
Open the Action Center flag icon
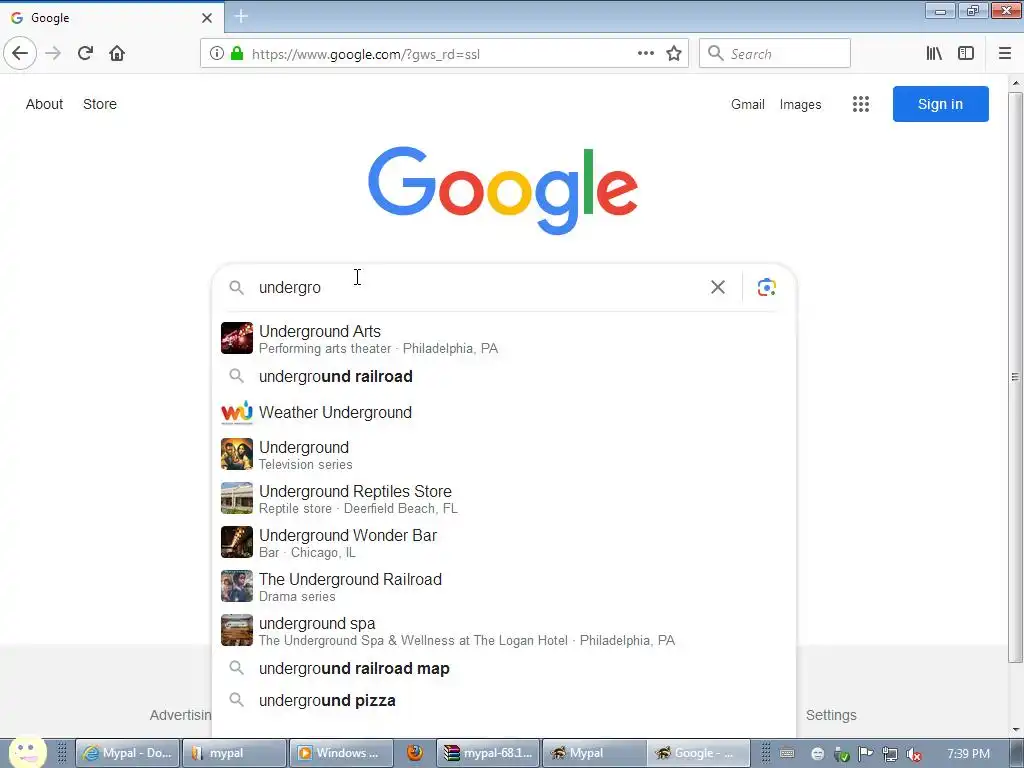[865, 754]
